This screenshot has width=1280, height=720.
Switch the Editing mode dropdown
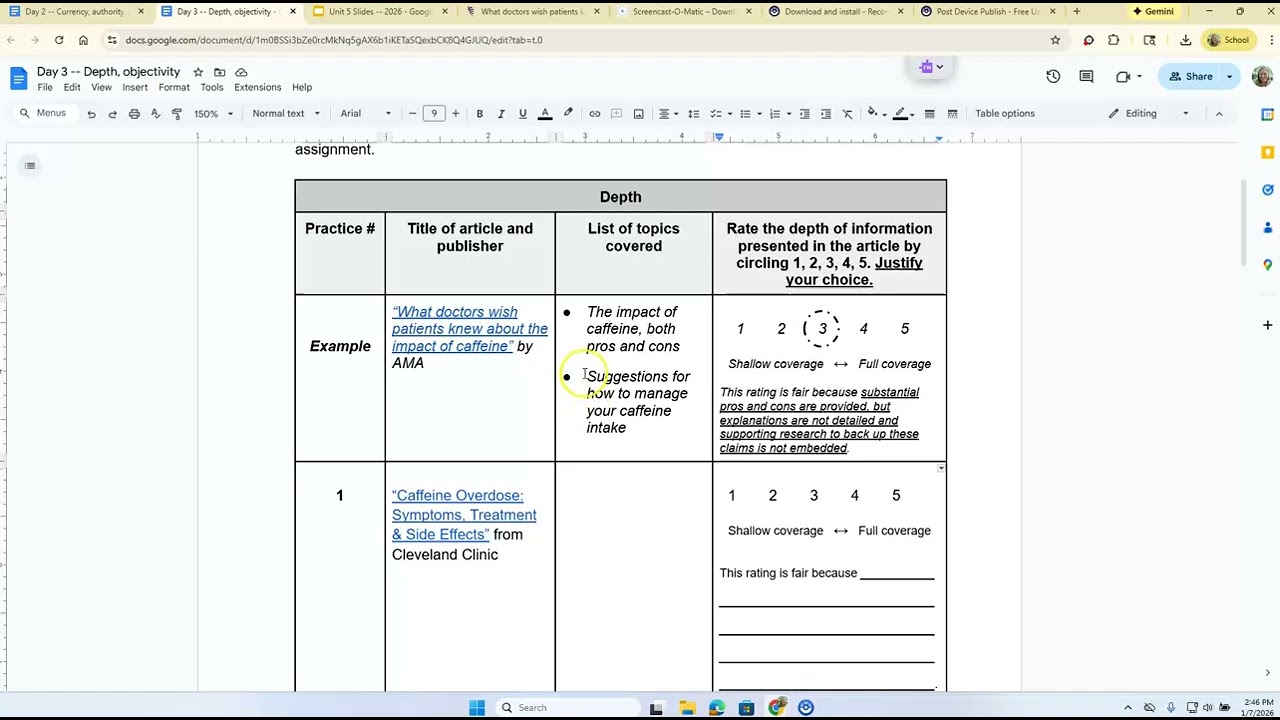(1148, 114)
